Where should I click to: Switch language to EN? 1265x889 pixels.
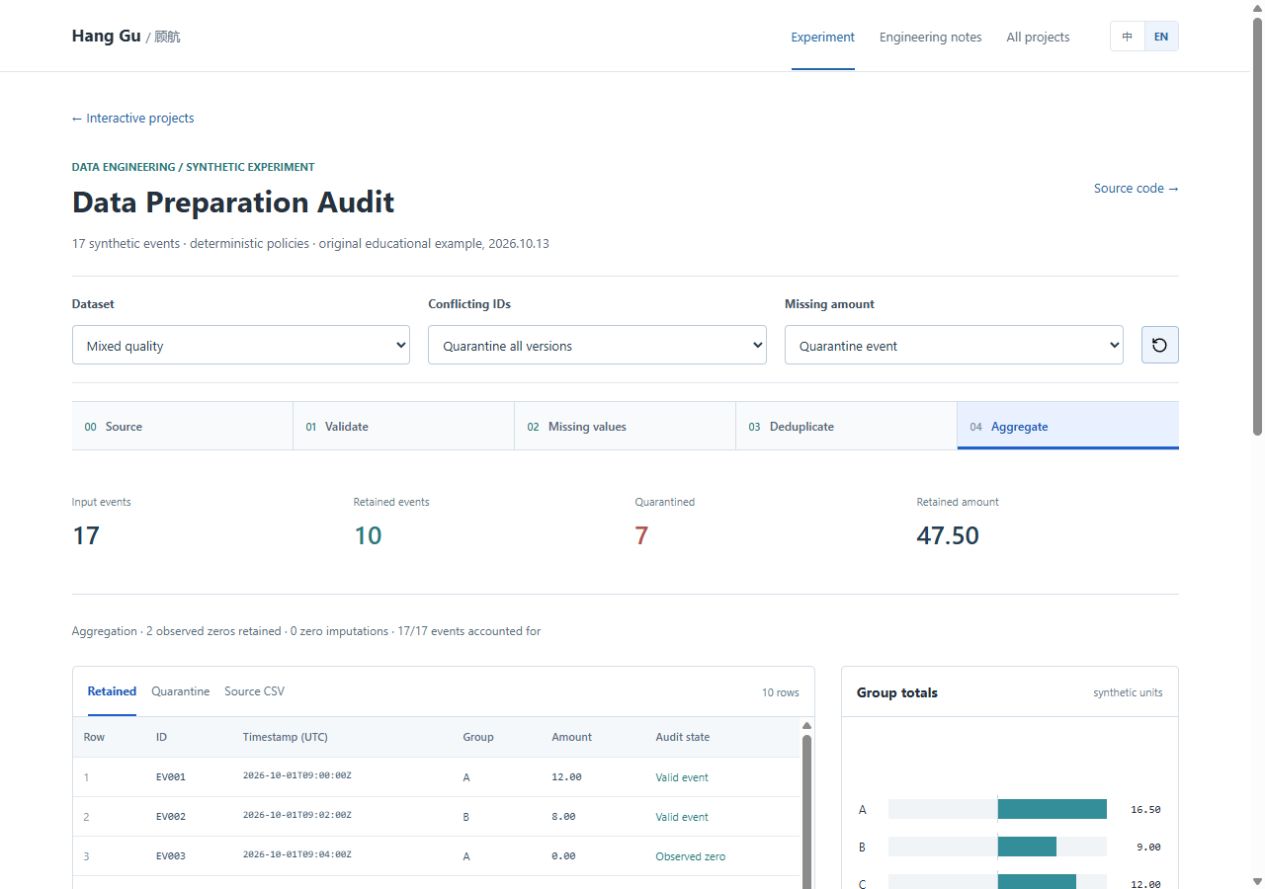(1161, 37)
